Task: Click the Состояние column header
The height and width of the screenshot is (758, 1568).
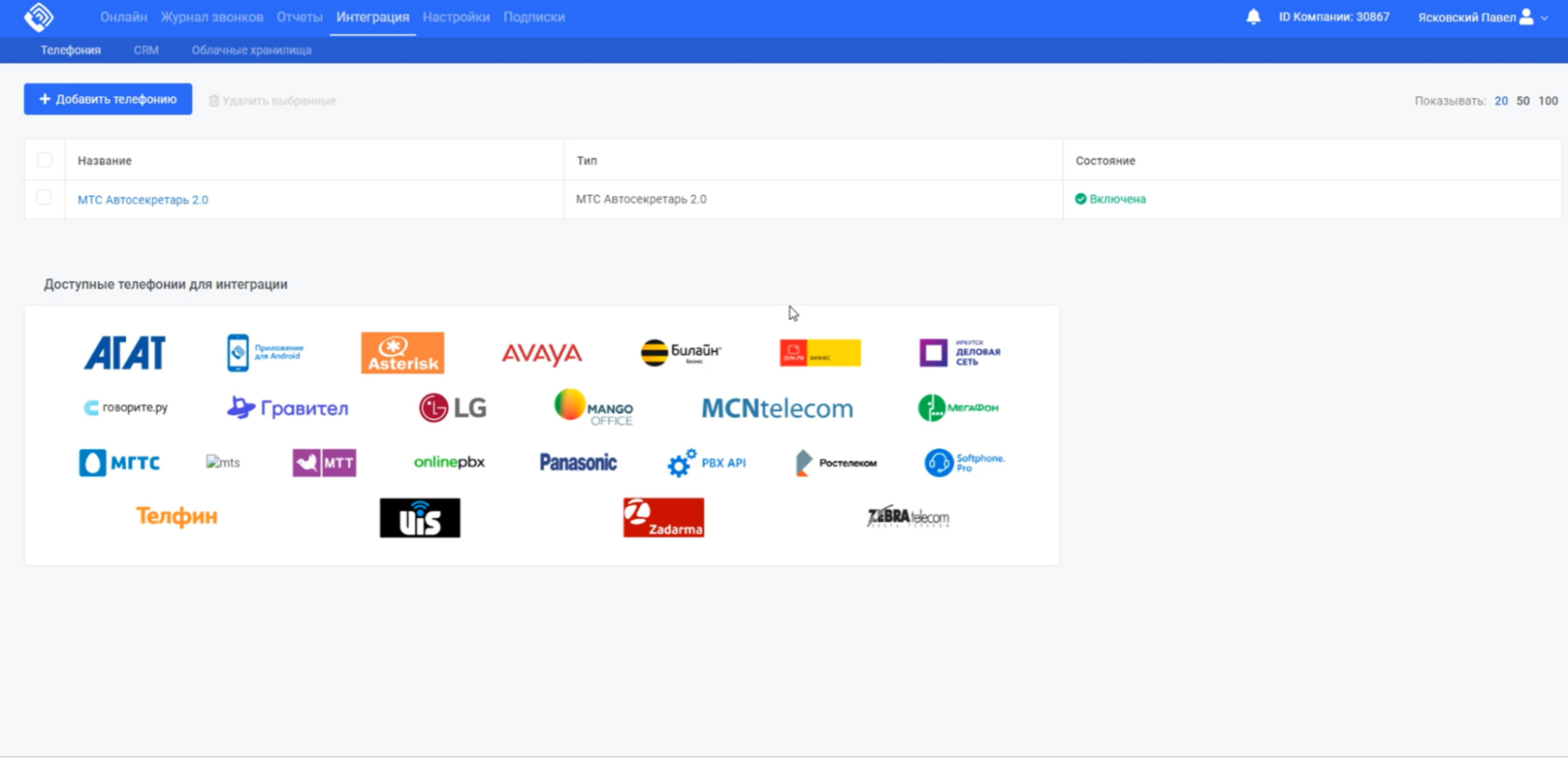Action: tap(1105, 161)
